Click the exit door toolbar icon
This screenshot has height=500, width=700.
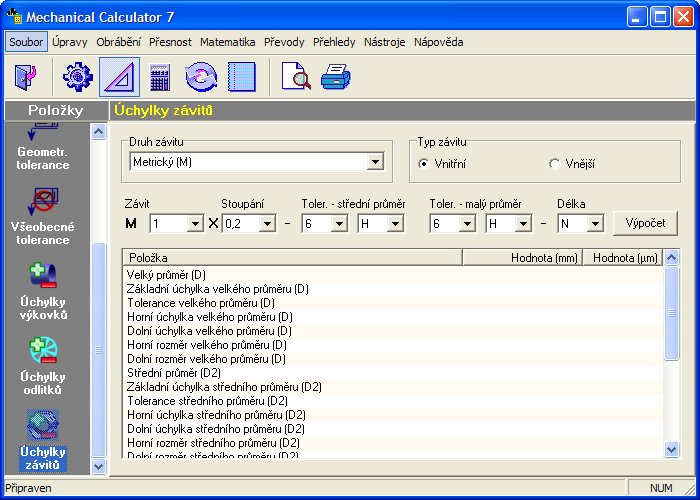tap(25, 77)
